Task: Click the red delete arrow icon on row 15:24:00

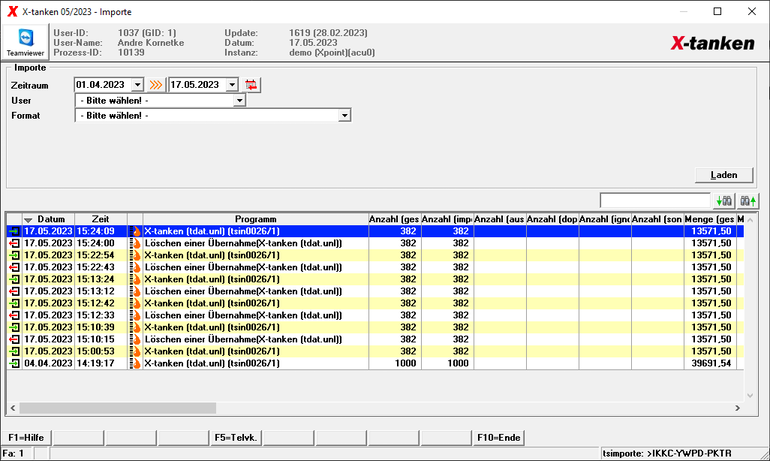Action: tap(14, 243)
